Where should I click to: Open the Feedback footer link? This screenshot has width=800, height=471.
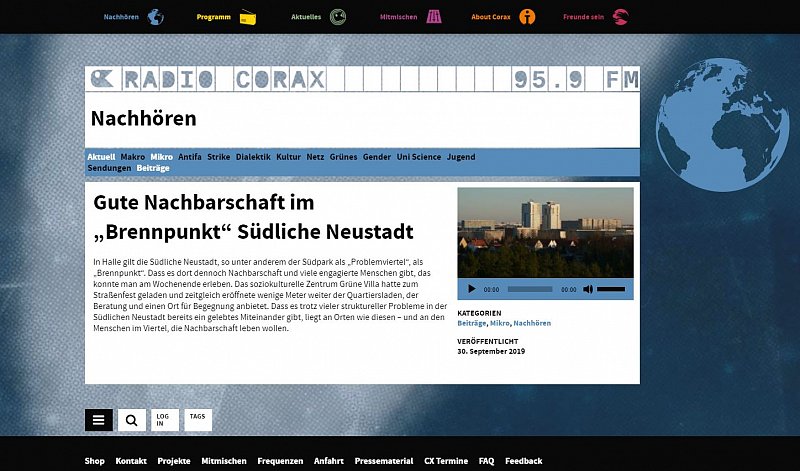click(x=523, y=461)
